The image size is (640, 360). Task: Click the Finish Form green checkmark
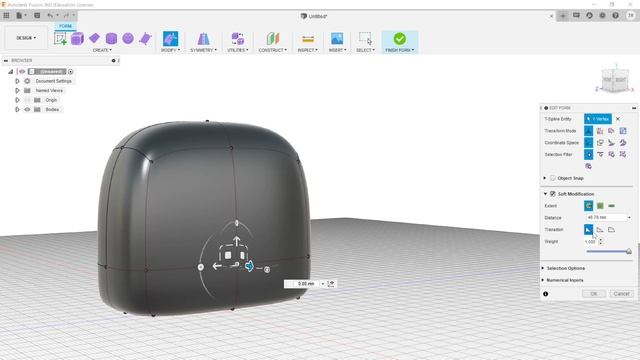click(400, 39)
